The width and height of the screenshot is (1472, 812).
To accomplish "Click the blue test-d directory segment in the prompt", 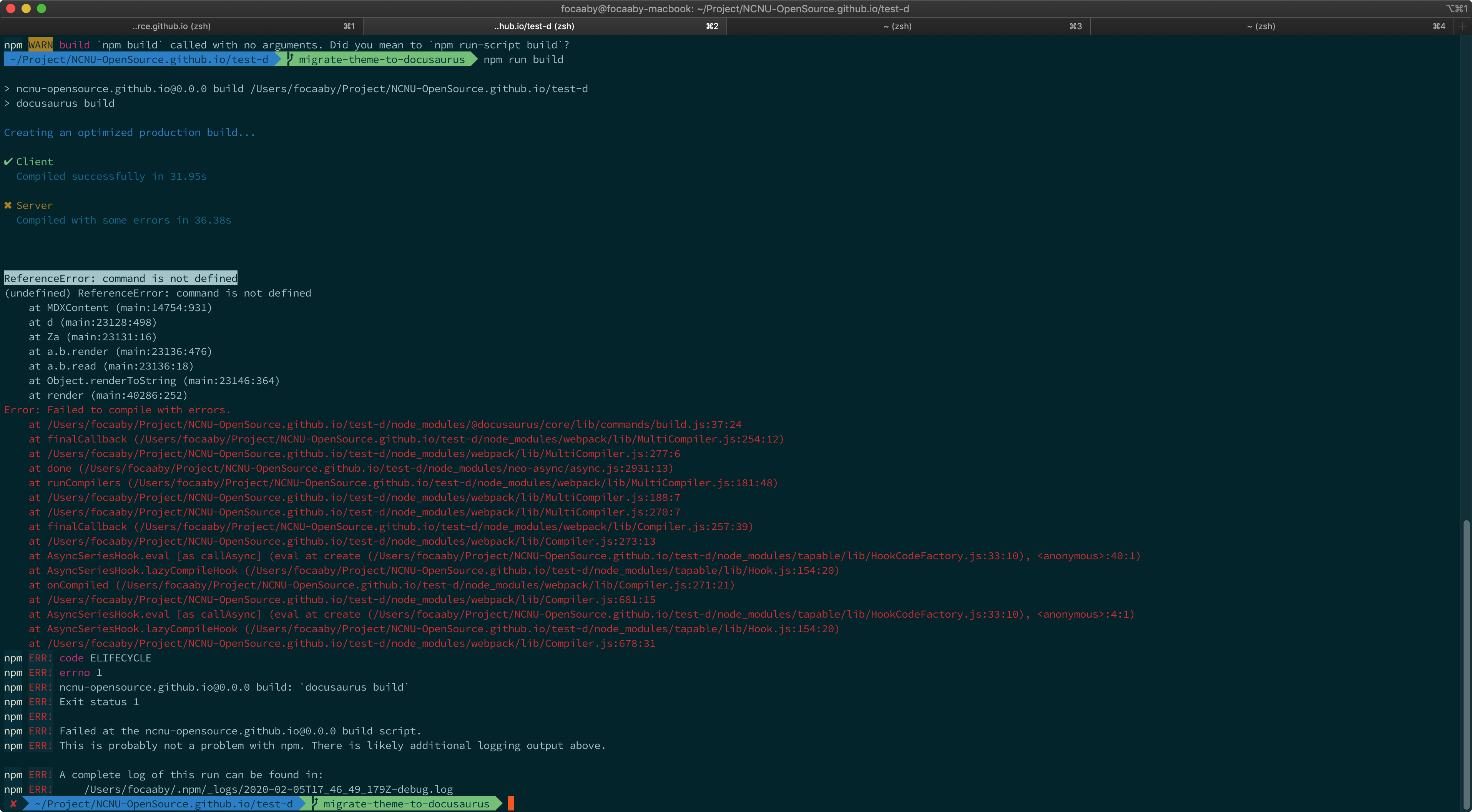I will pos(137,59).
